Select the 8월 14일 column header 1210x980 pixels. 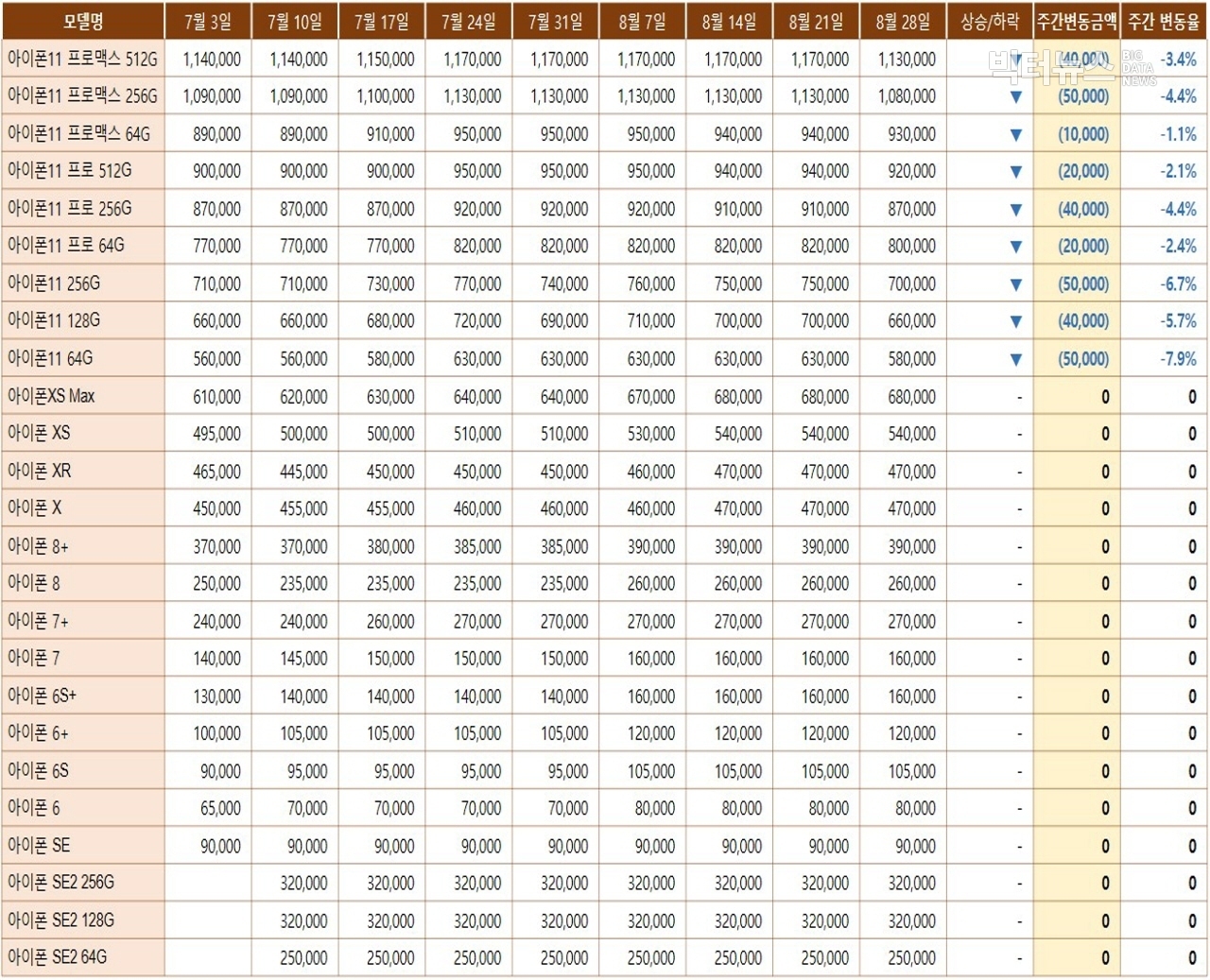click(x=730, y=21)
